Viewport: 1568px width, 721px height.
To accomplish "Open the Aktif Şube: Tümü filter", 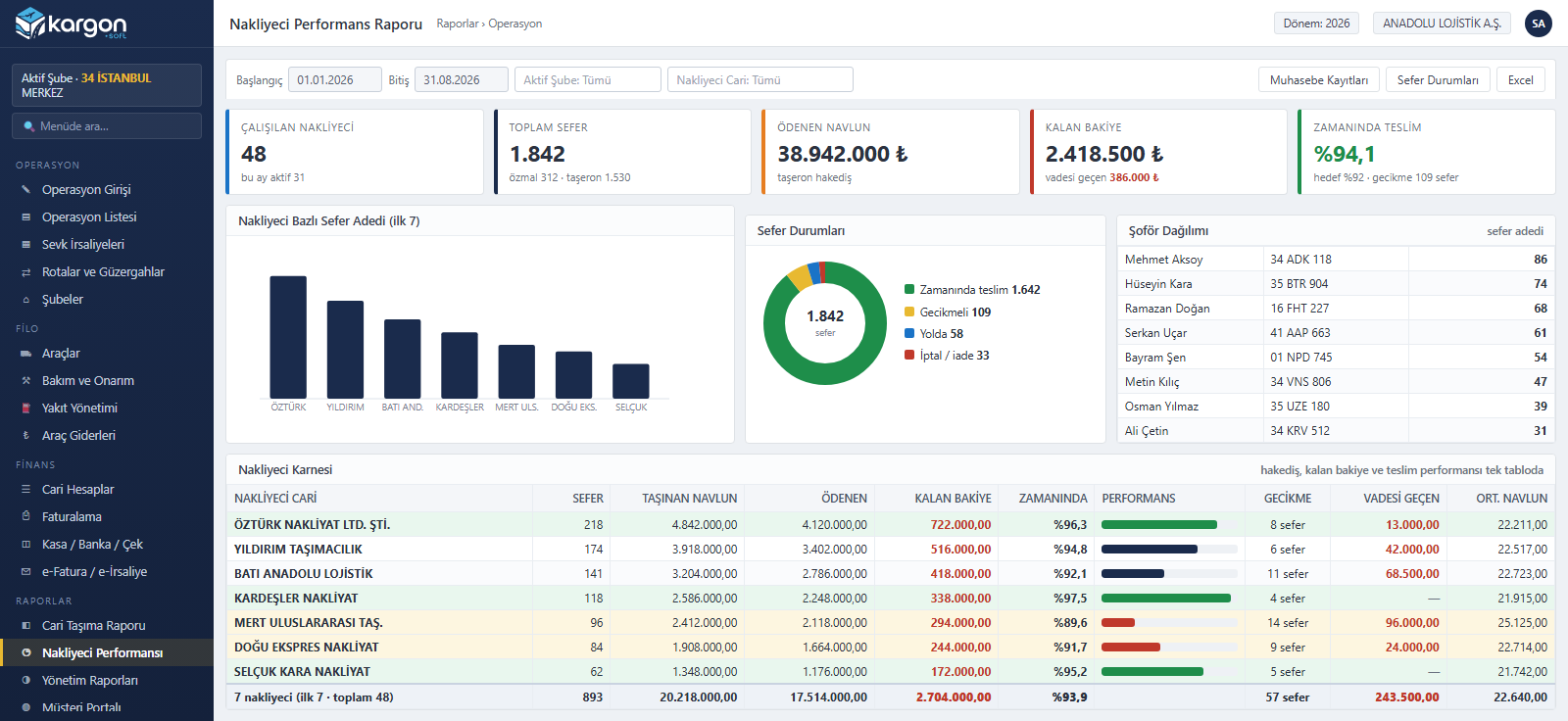I will pos(588,80).
